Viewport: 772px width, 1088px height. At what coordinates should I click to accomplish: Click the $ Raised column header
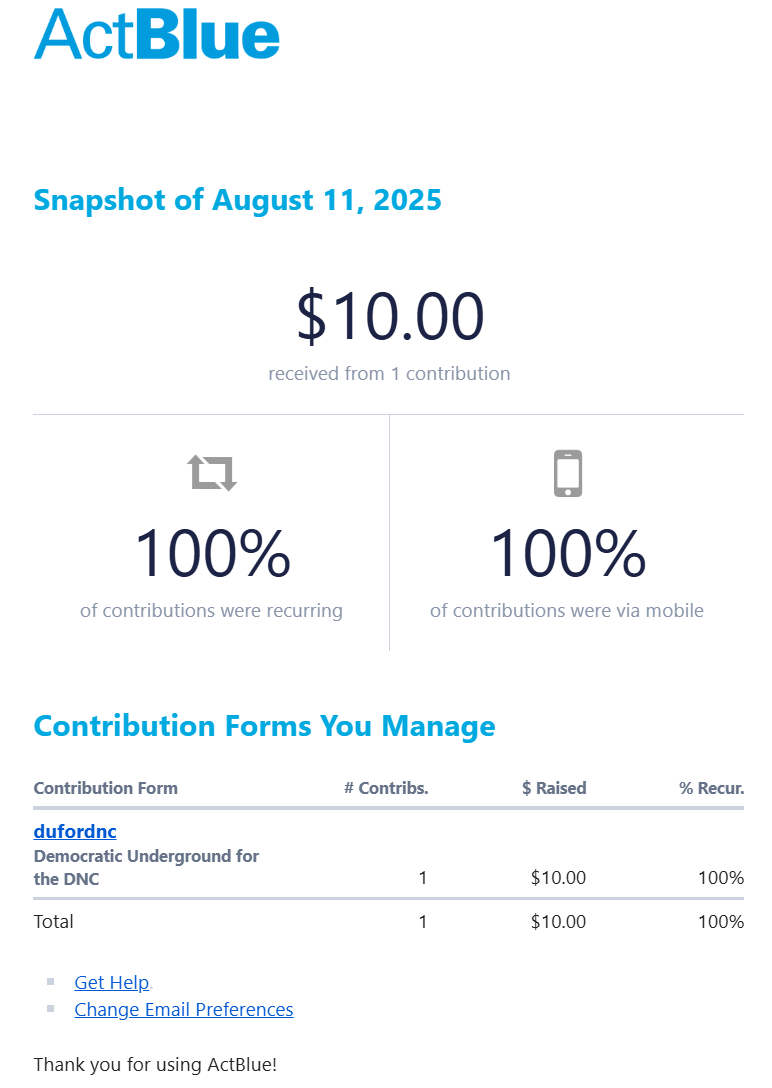[554, 788]
